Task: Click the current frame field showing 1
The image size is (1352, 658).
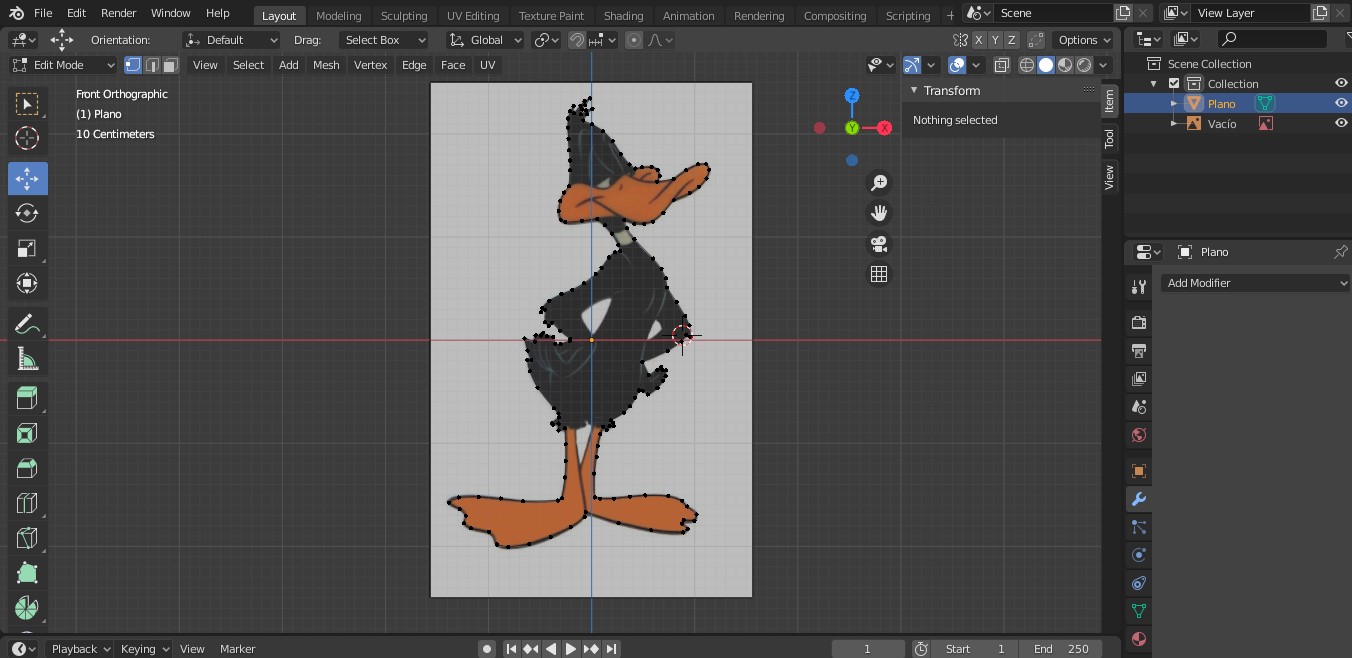Action: (868, 649)
